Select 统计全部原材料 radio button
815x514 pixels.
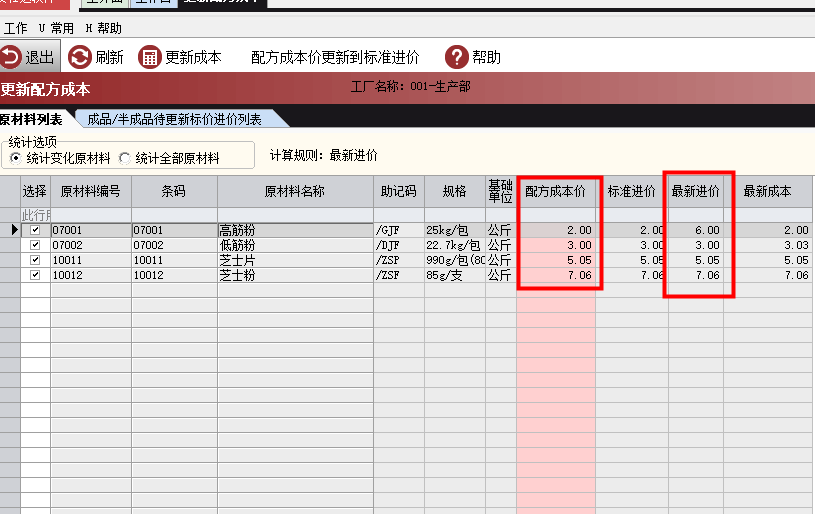[x=124, y=158]
